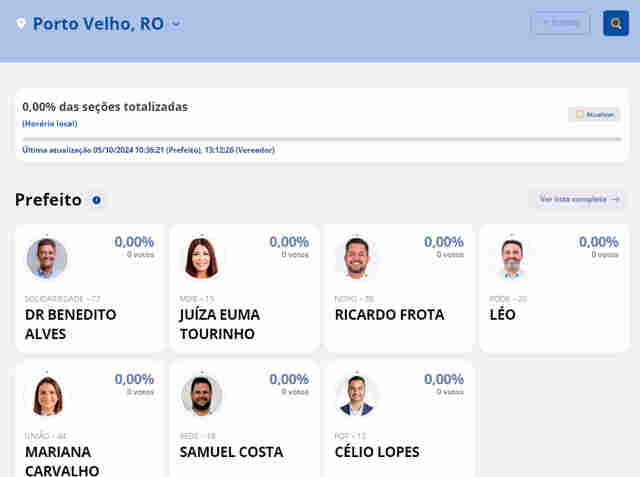
Task: Click the outlined button left of search
Action: (x=560, y=23)
